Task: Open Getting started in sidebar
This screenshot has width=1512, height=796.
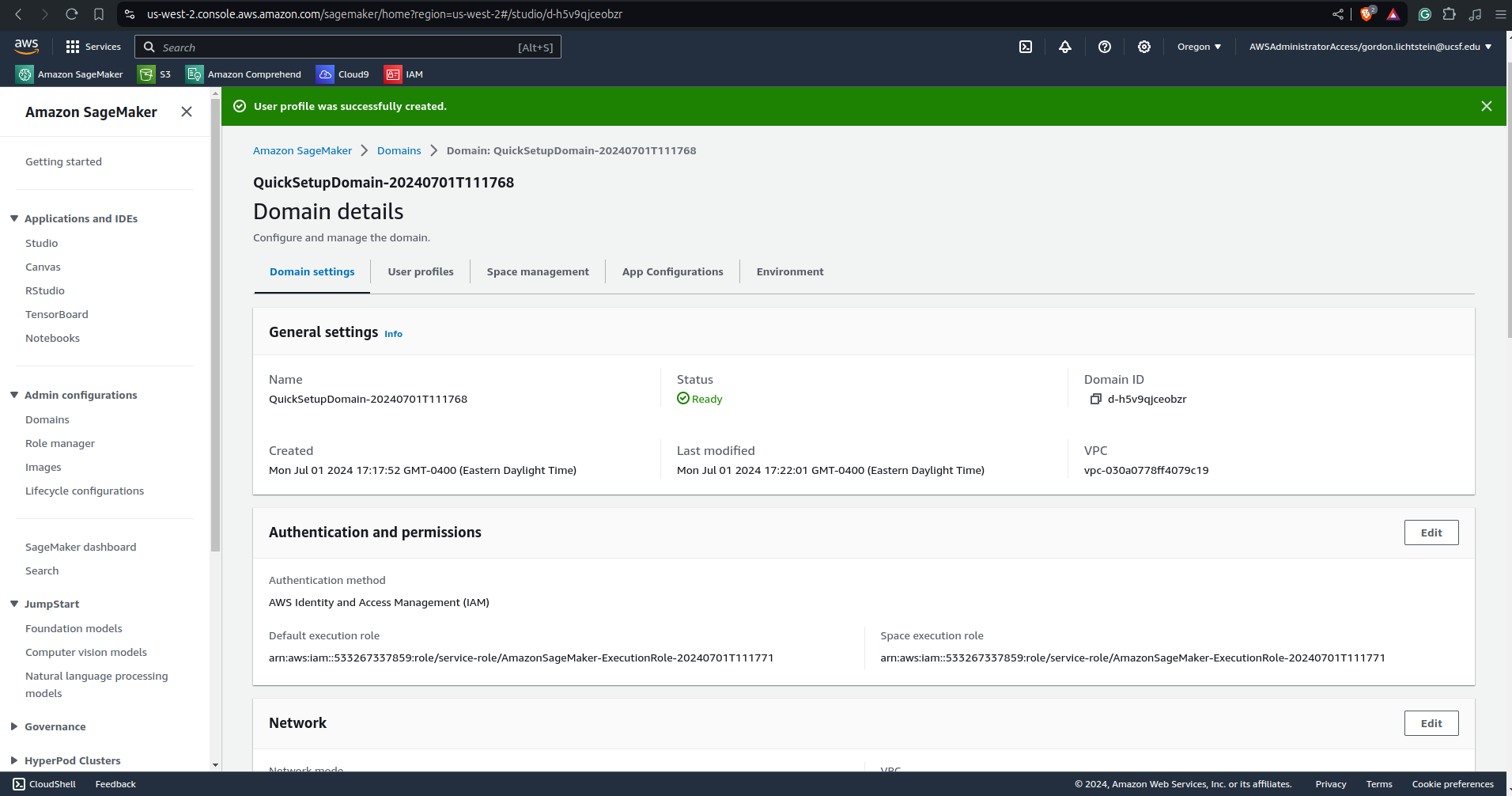Action: [x=63, y=161]
